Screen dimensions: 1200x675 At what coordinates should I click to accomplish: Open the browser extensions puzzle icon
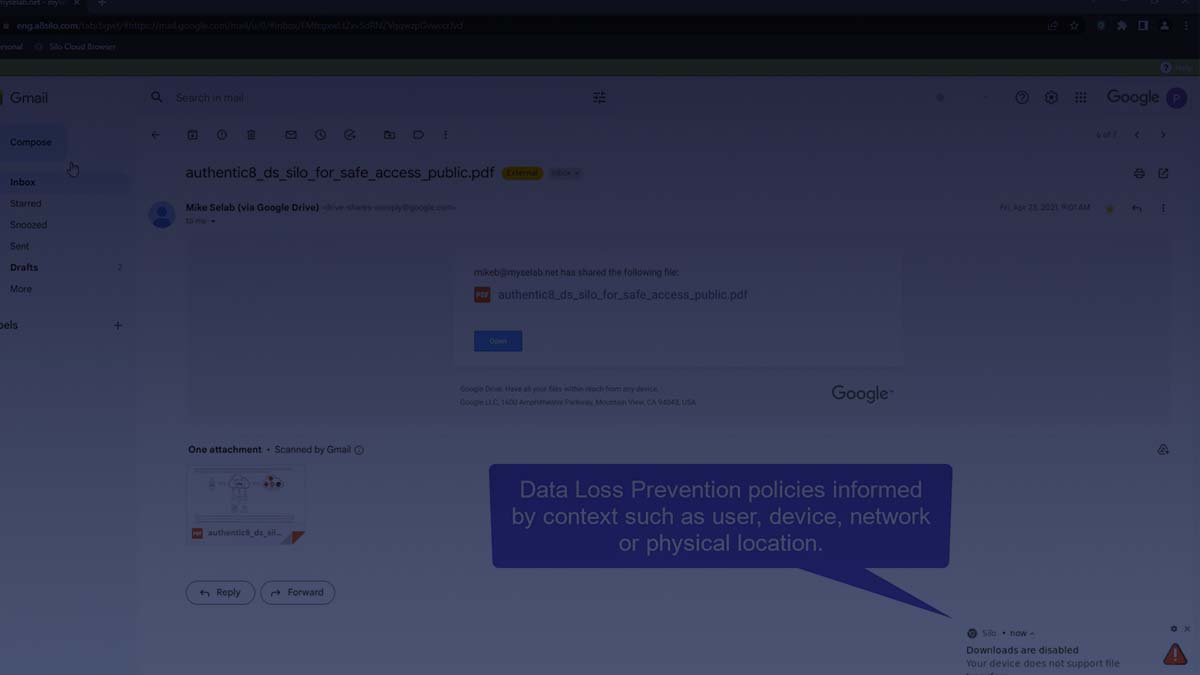[1122, 26]
